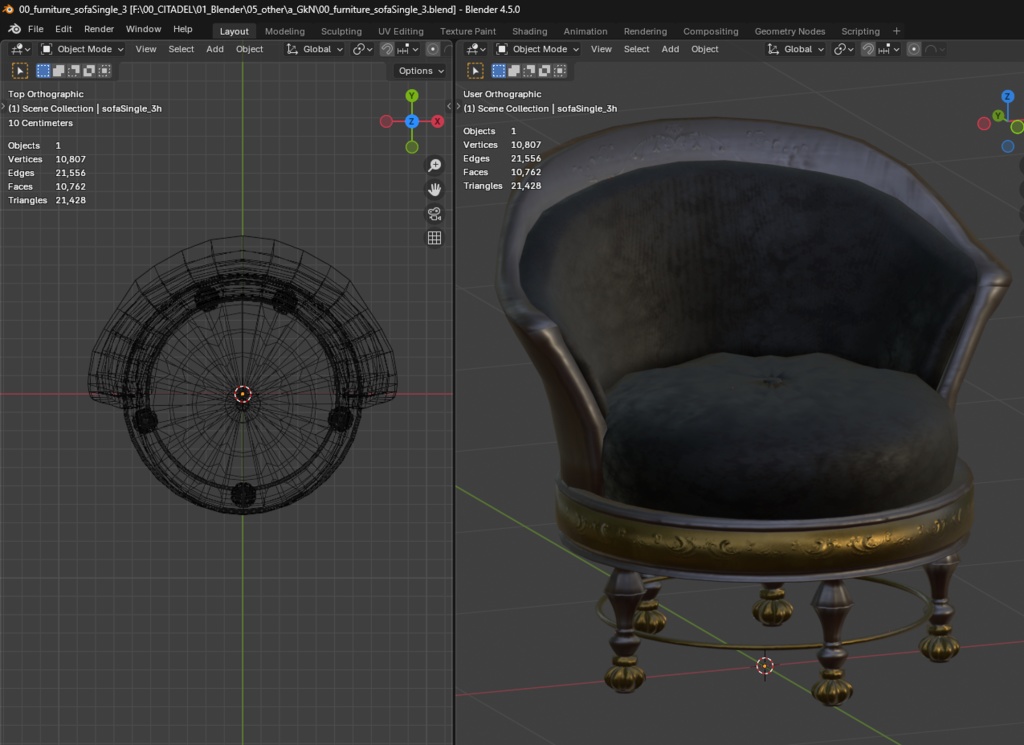Click the pan hand icon in left viewport
The image size is (1024, 745).
[434, 189]
